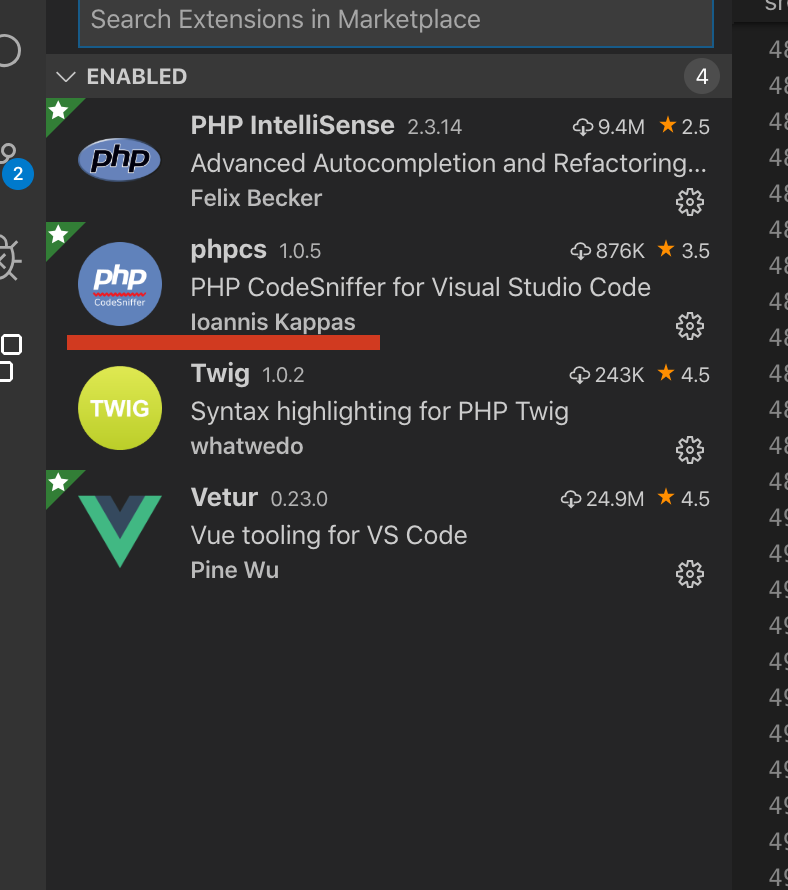788x890 pixels.
Task: Click the Vetur 24.9M download icon
Action: (571, 499)
